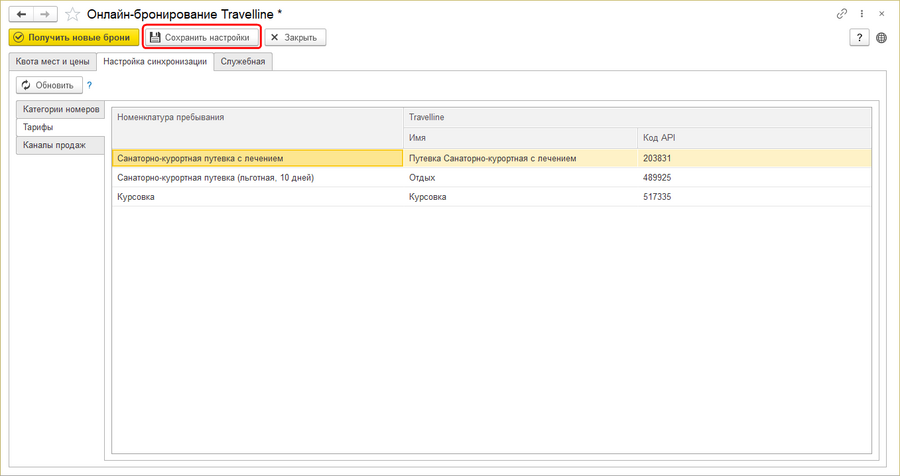Refresh data with the Обновить button
Viewport: 900px width, 476px height.
tap(47, 85)
